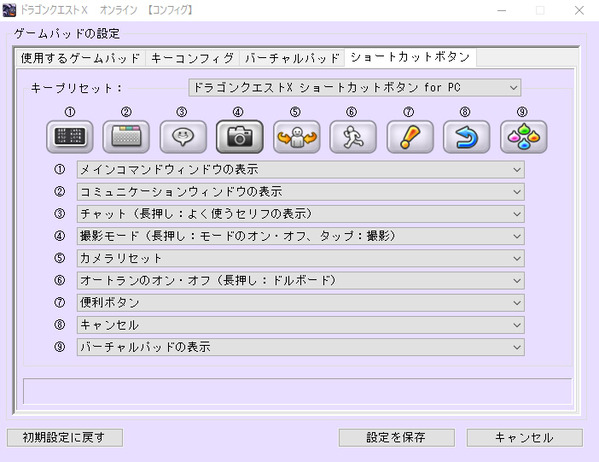The image size is (599, 462).
Task: Expand the 便利ボタン dropdown
Action: tap(301, 303)
